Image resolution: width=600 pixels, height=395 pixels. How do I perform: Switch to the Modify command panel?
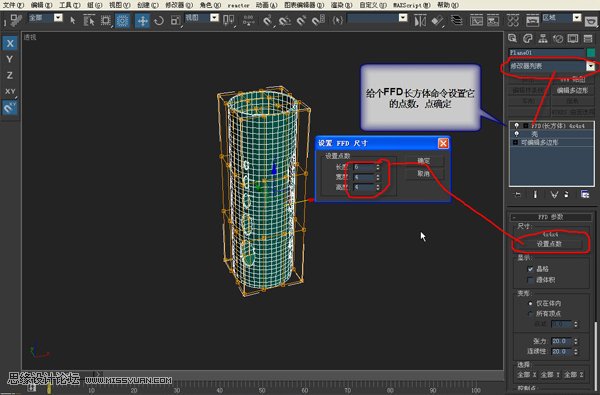point(528,38)
